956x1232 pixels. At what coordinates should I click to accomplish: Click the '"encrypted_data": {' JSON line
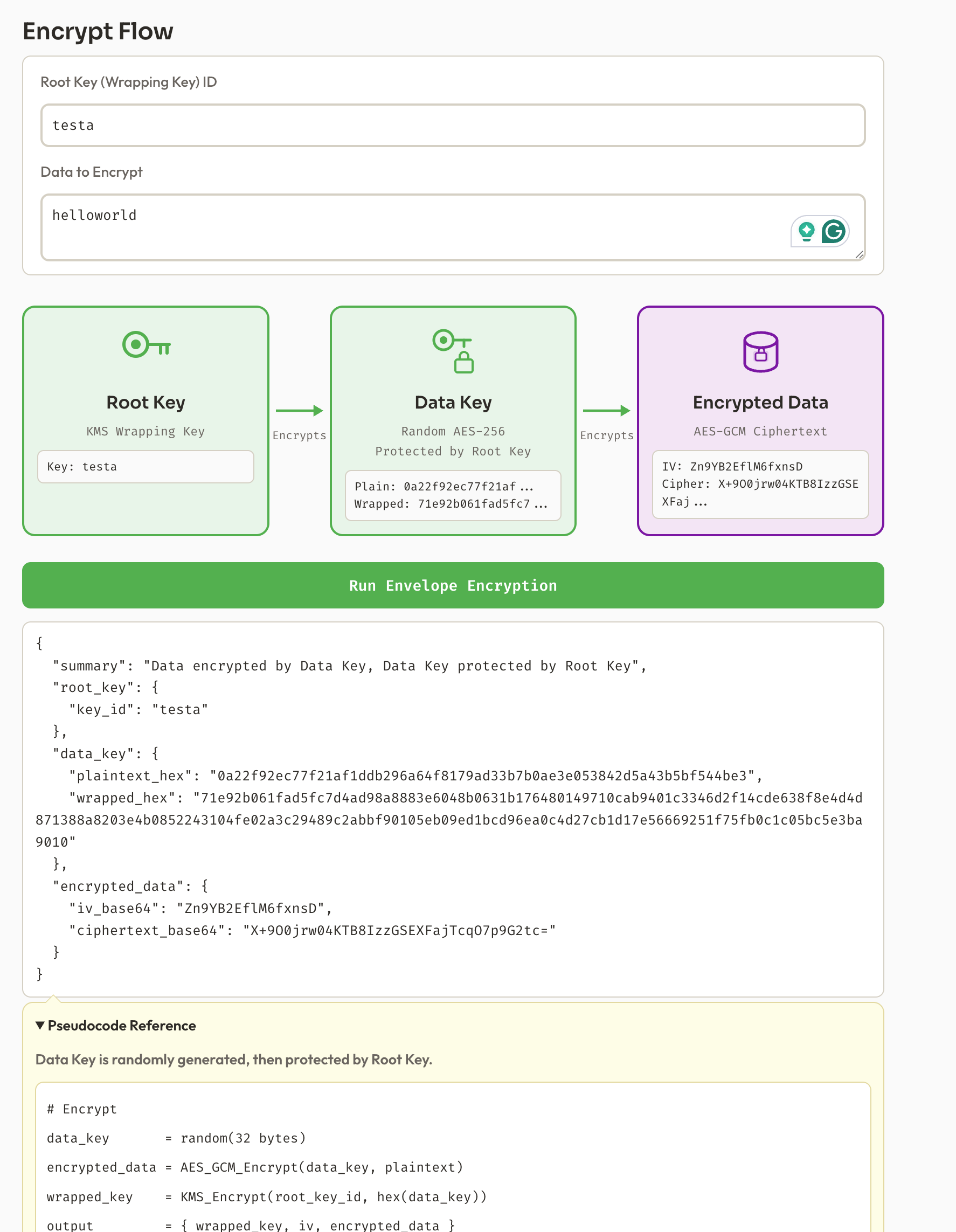coord(130,886)
